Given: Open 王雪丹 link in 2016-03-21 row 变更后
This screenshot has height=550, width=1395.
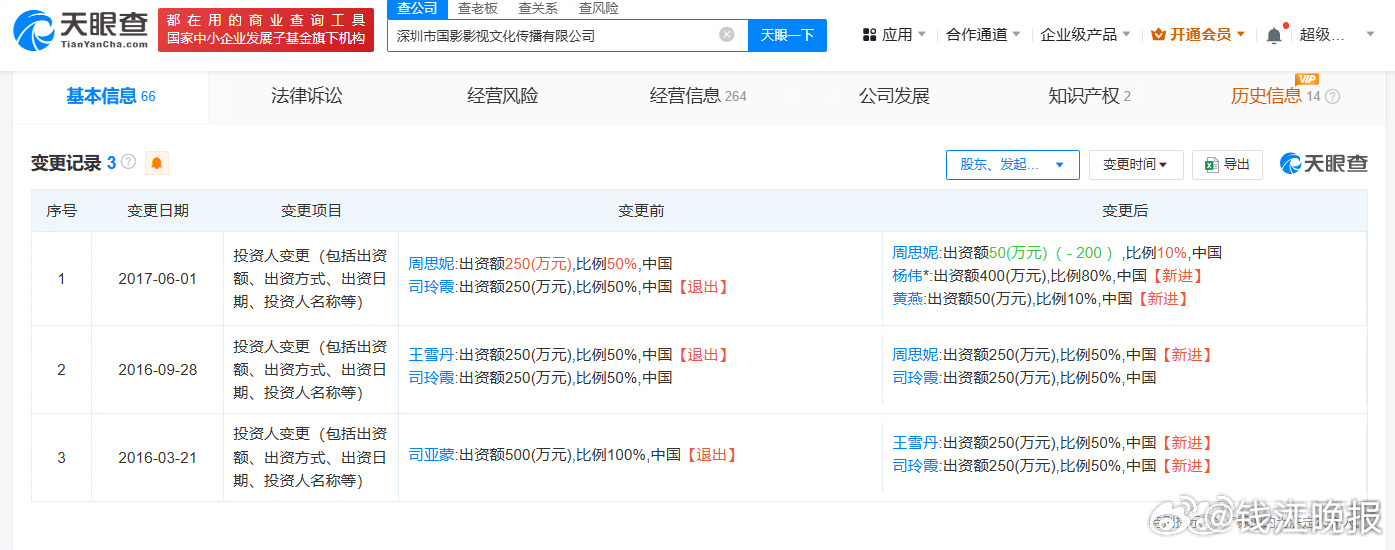Looking at the screenshot, I should click(x=916, y=443).
